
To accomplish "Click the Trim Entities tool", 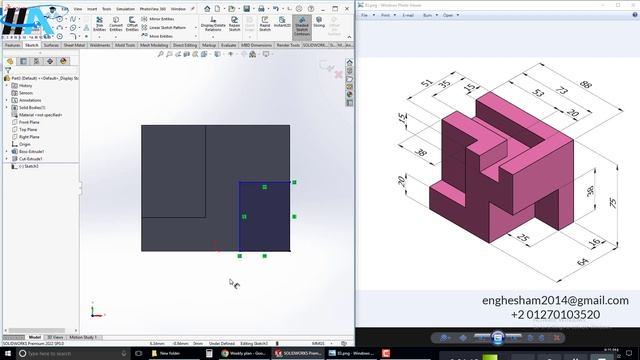I will click(99, 24).
